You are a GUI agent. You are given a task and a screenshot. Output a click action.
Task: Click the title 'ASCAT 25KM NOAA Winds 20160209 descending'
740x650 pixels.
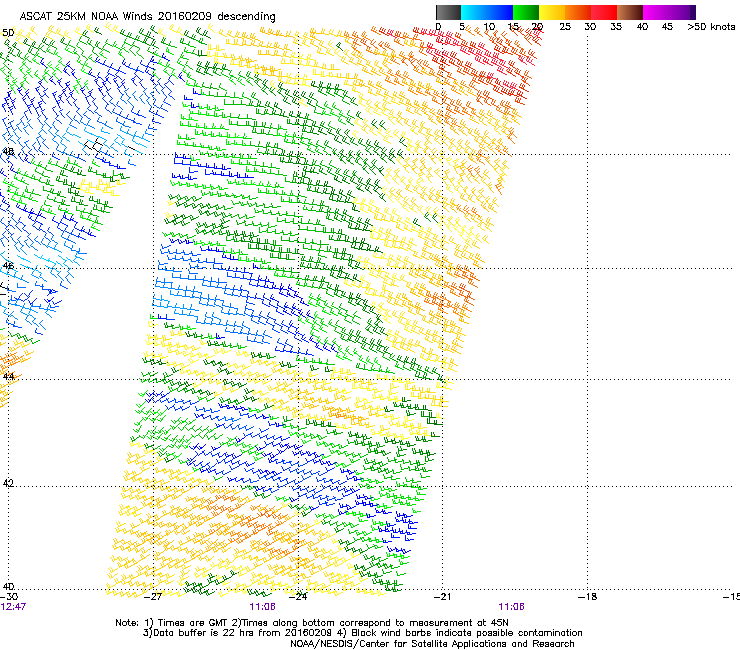coord(147,16)
